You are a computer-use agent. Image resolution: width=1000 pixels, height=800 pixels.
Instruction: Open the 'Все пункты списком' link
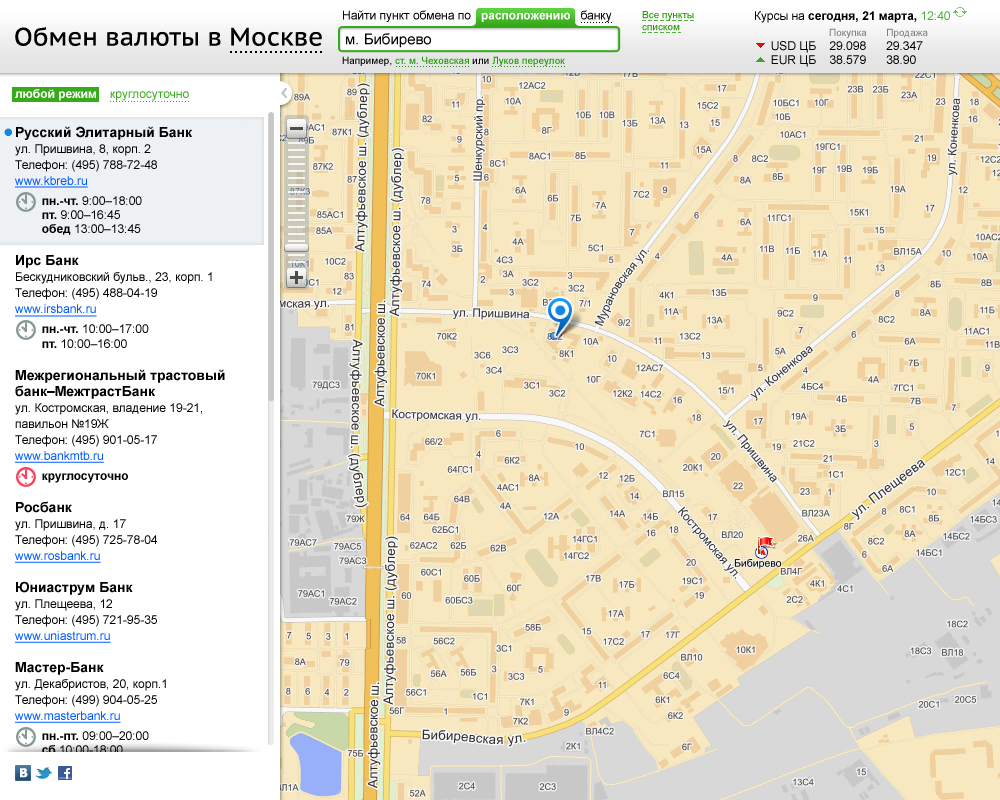coord(667,21)
